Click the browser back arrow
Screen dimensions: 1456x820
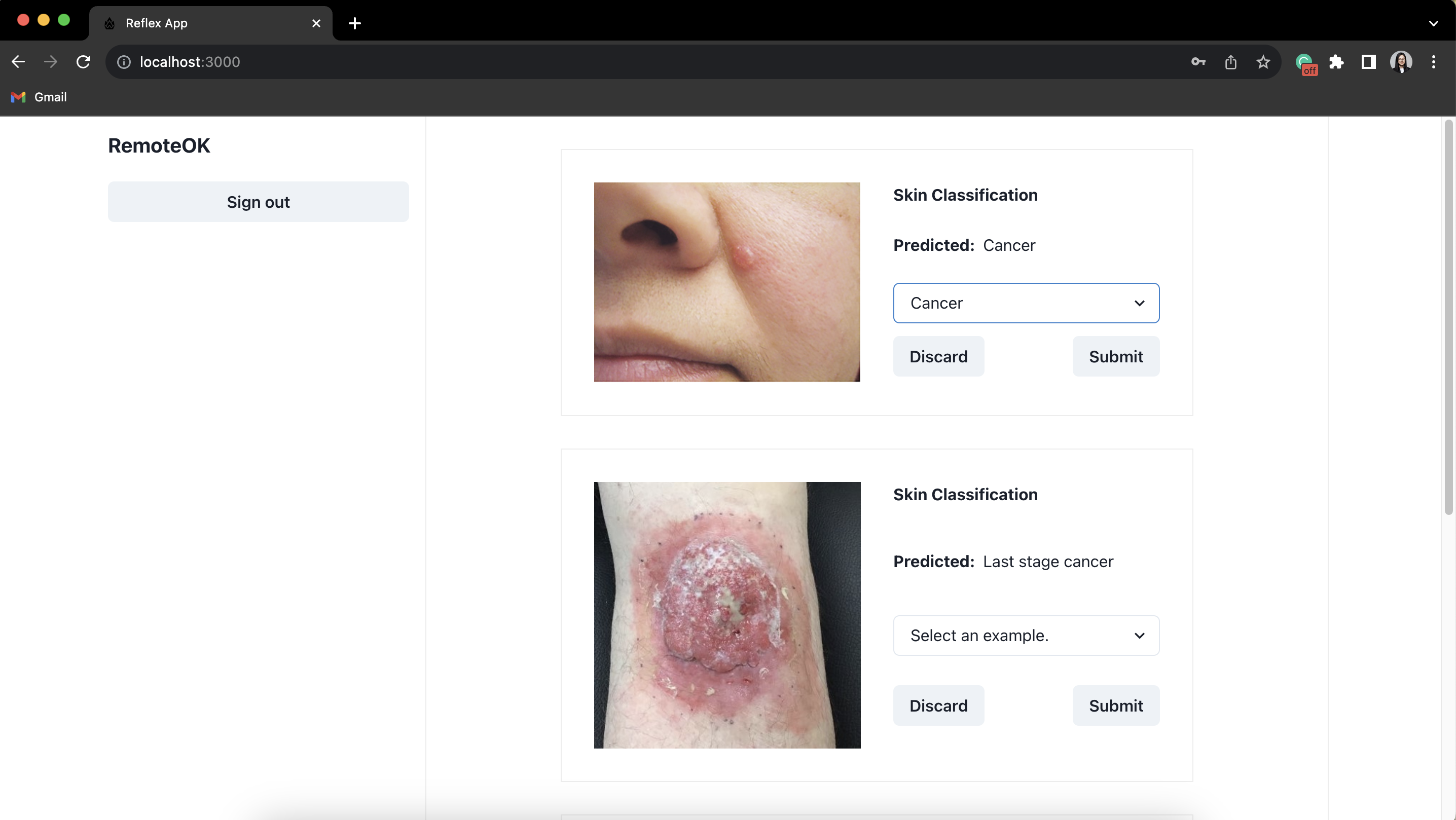click(x=18, y=62)
